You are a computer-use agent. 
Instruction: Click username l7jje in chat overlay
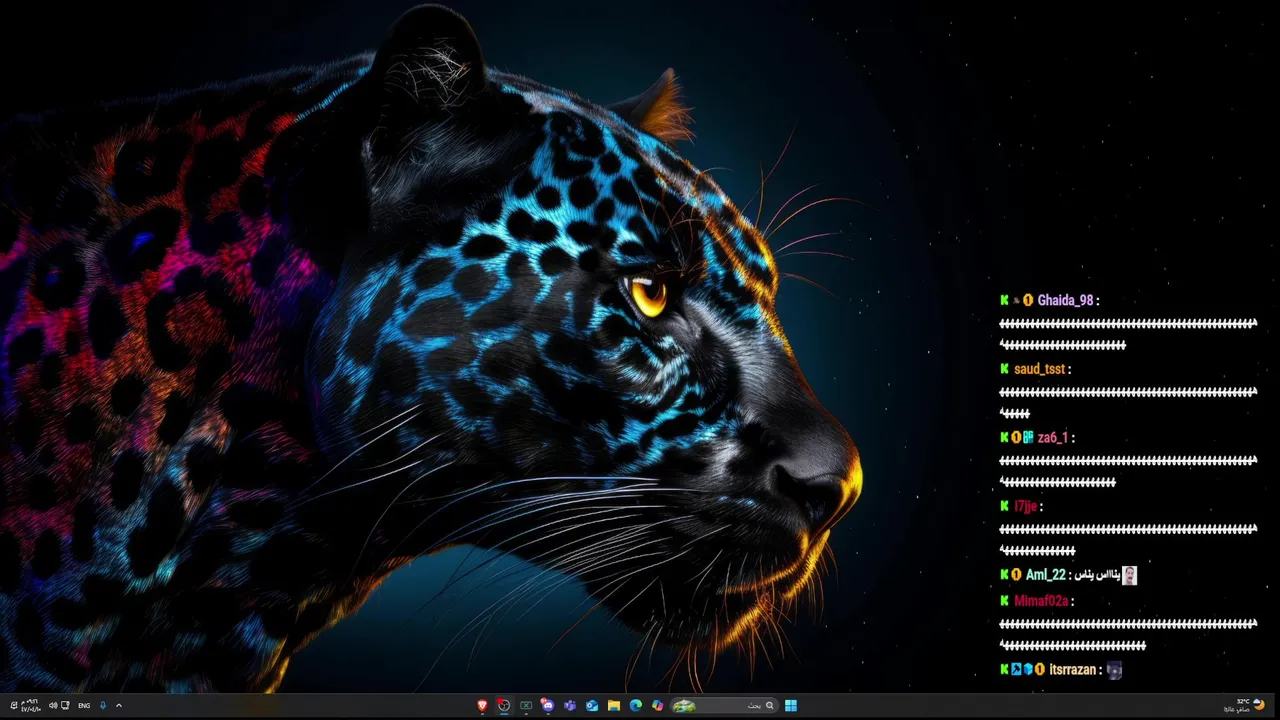pos(1026,506)
